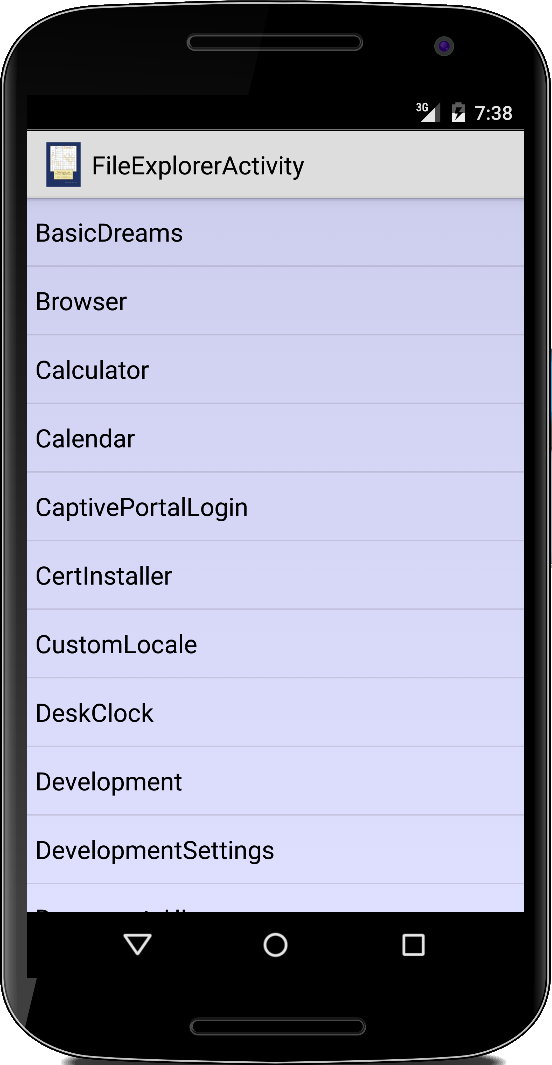This screenshot has width=552, height=1065.
Task: Open the Development list item
Action: pos(276,781)
